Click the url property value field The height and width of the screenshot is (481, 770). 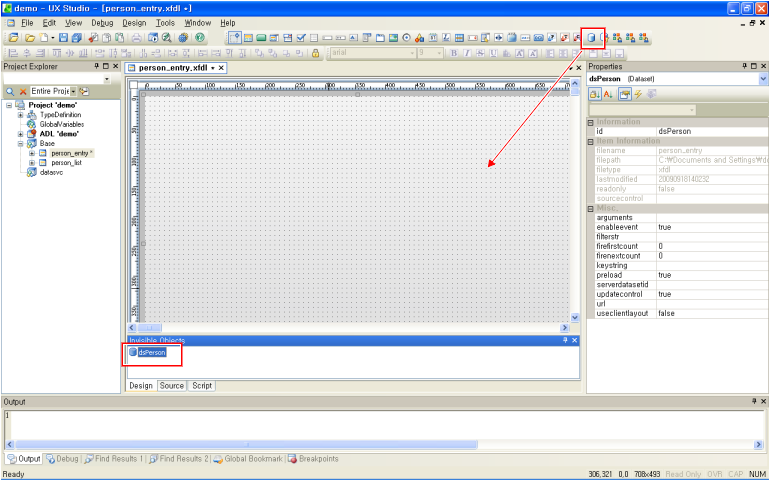click(710, 303)
